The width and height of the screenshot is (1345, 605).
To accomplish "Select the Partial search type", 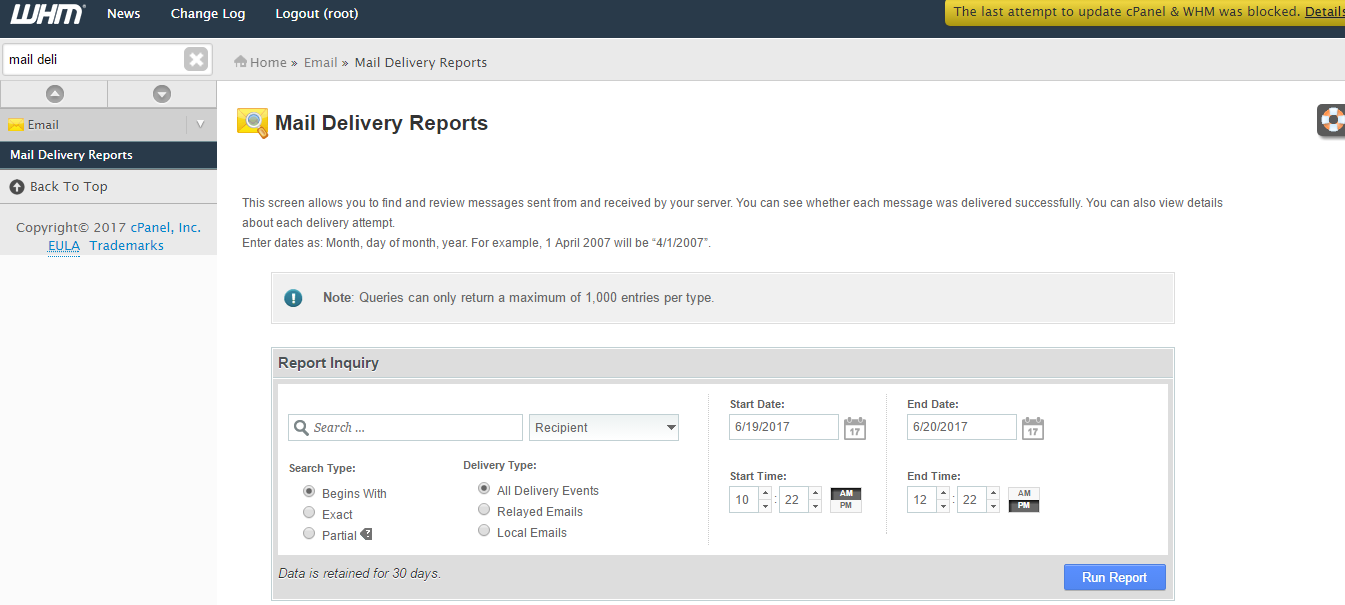I will click(309, 534).
